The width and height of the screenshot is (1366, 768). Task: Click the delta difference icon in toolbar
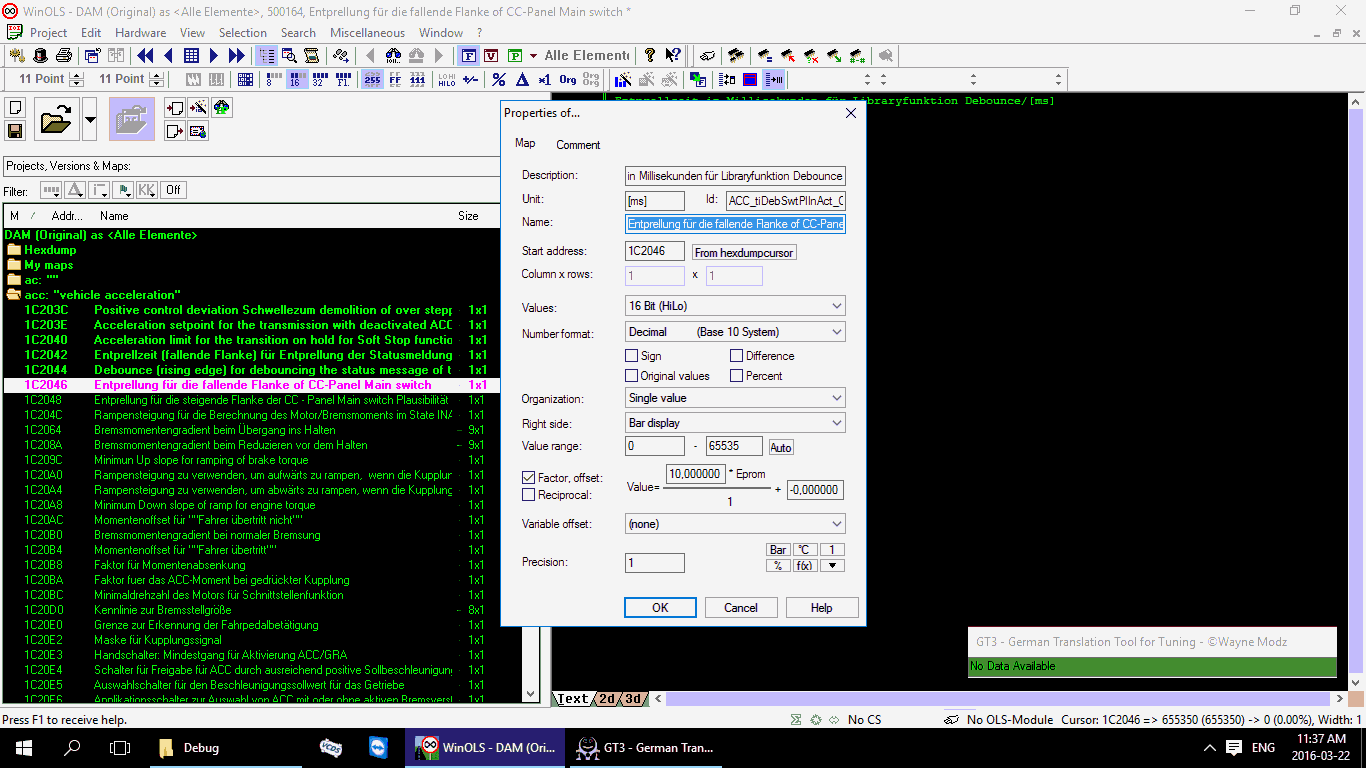[x=521, y=79]
